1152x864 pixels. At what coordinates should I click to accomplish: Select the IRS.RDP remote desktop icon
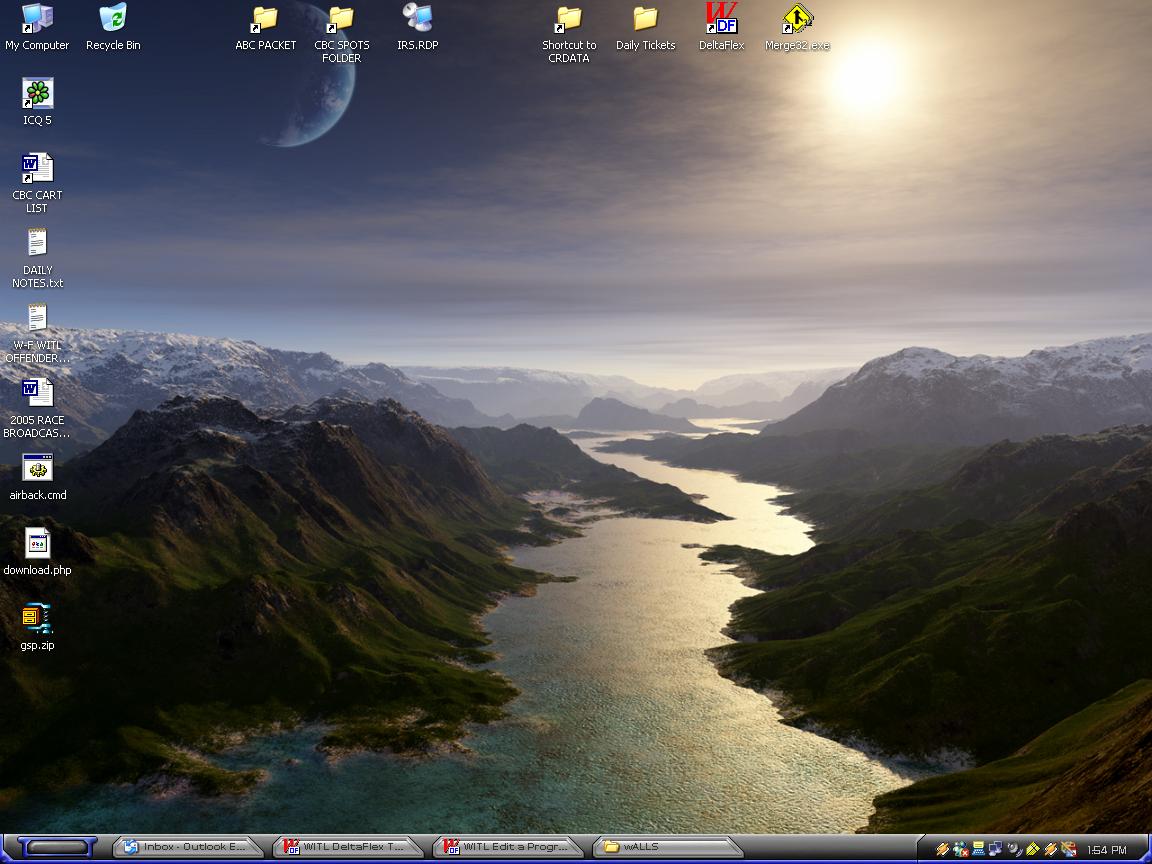[417, 19]
